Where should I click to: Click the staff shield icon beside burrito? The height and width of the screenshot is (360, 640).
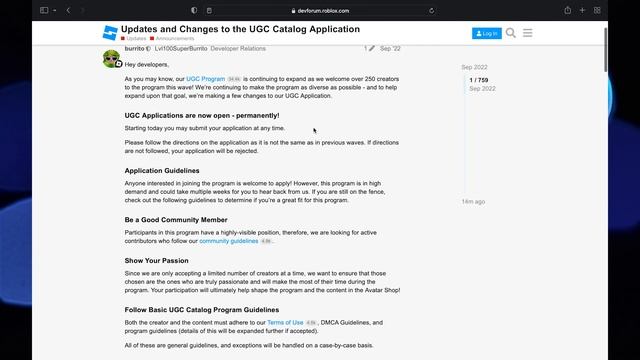(x=149, y=49)
